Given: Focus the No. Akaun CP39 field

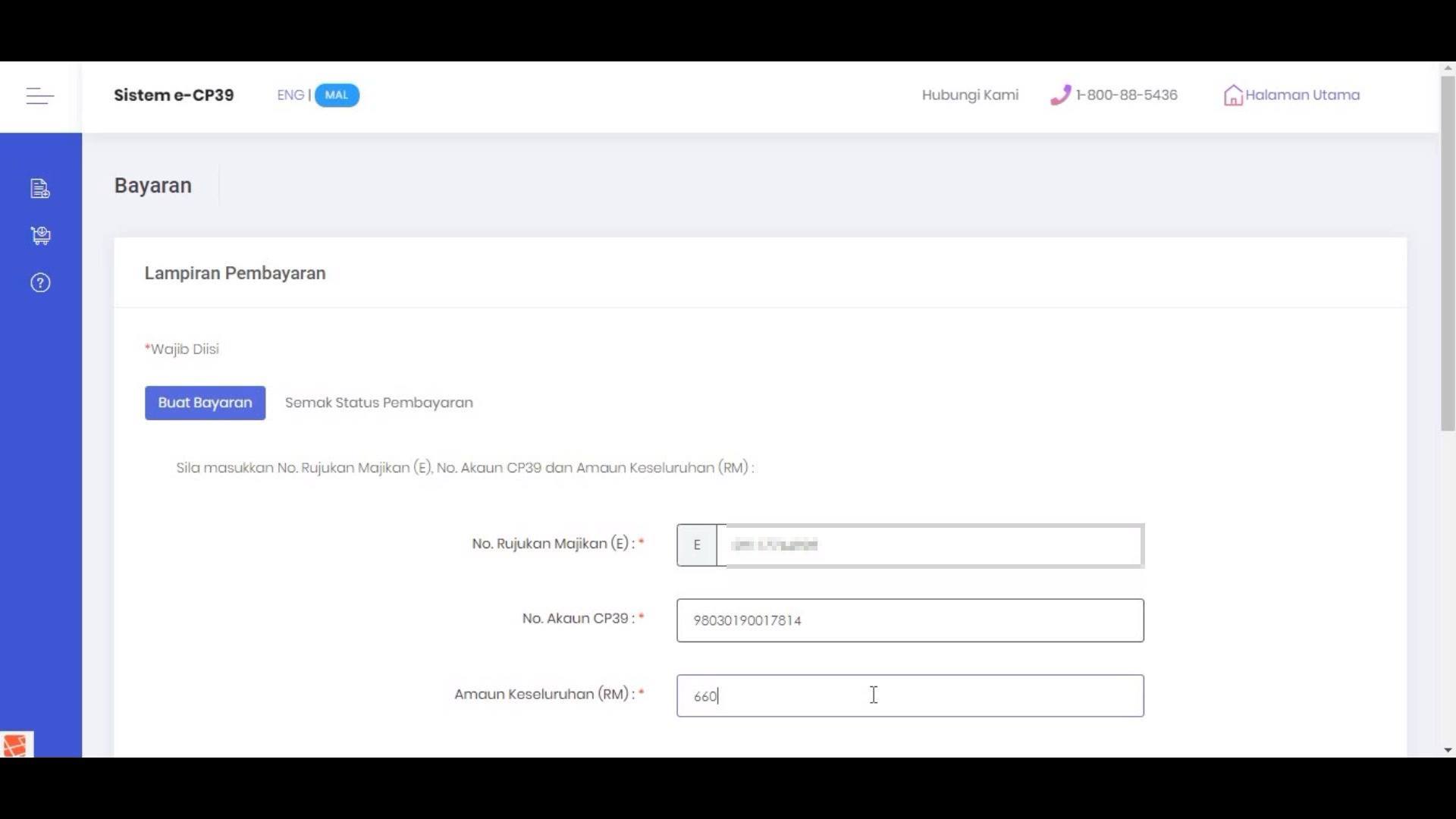Looking at the screenshot, I should 910,620.
